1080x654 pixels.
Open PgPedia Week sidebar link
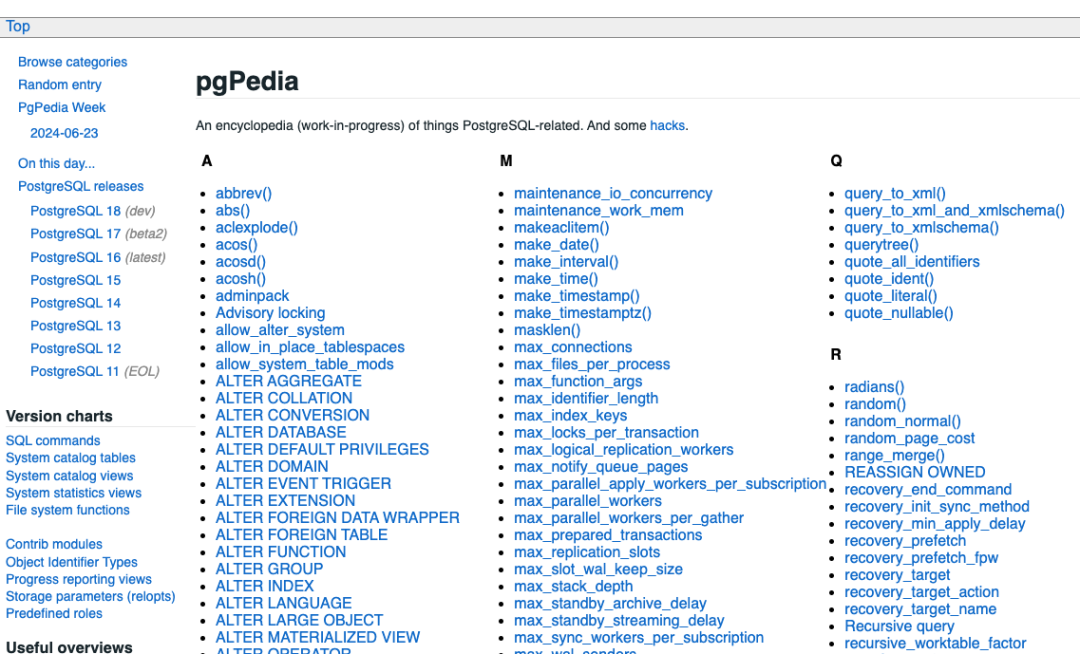point(62,107)
